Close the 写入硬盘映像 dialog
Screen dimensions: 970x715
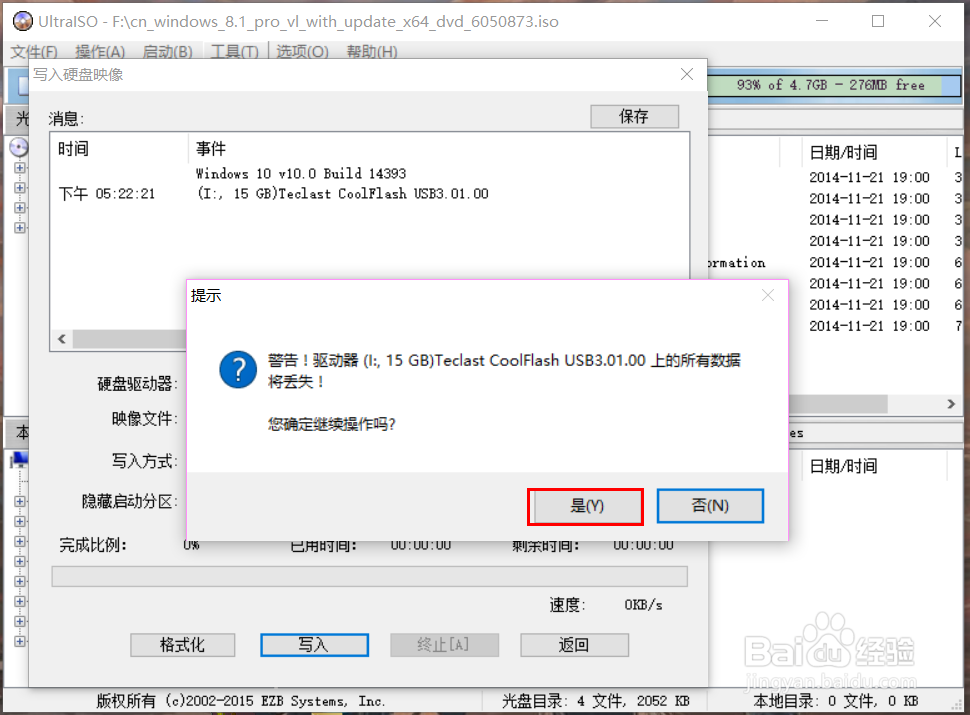click(687, 74)
